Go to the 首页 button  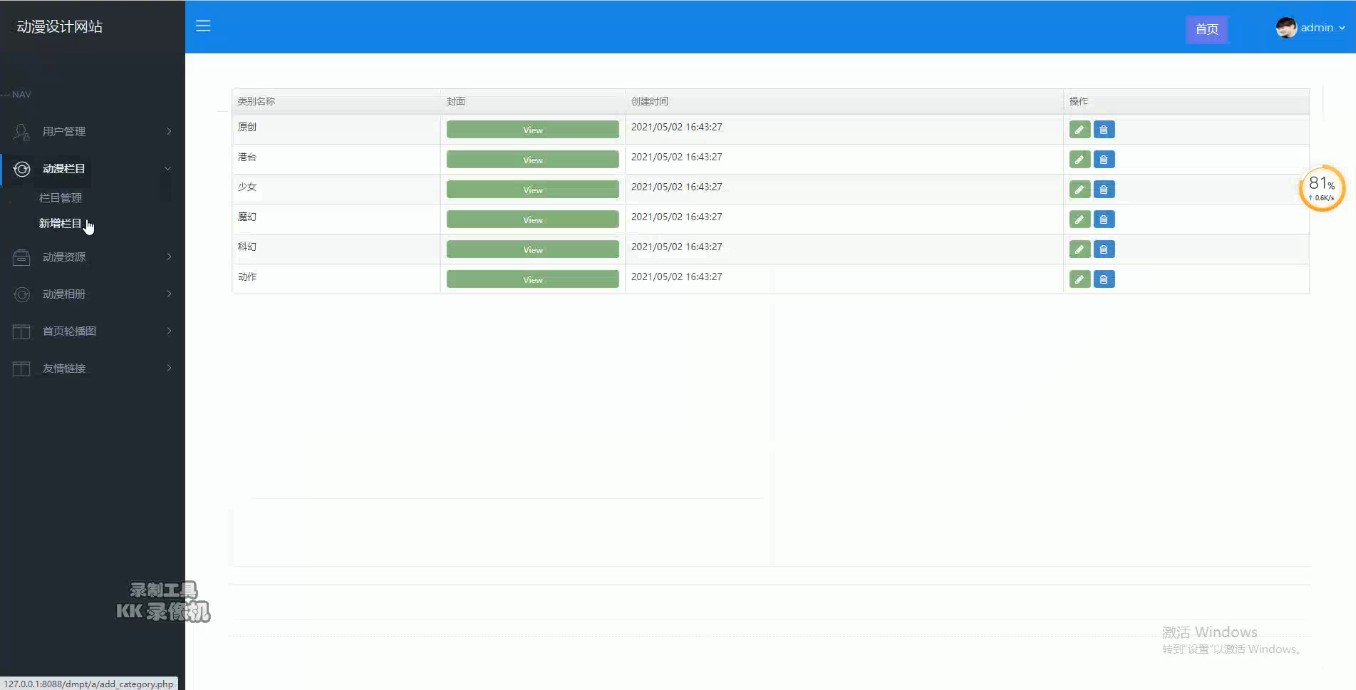point(1207,29)
